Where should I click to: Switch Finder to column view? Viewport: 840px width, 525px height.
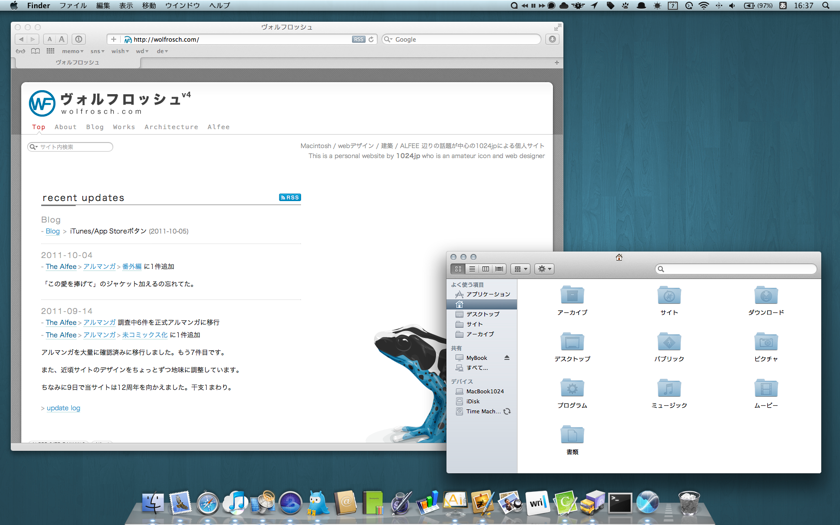point(485,269)
